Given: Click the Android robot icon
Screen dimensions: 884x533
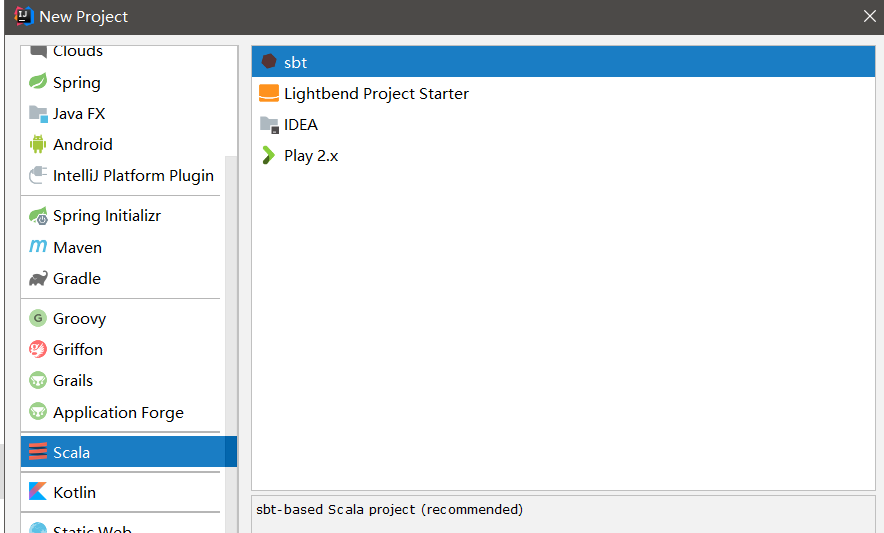Looking at the screenshot, I should [x=38, y=144].
